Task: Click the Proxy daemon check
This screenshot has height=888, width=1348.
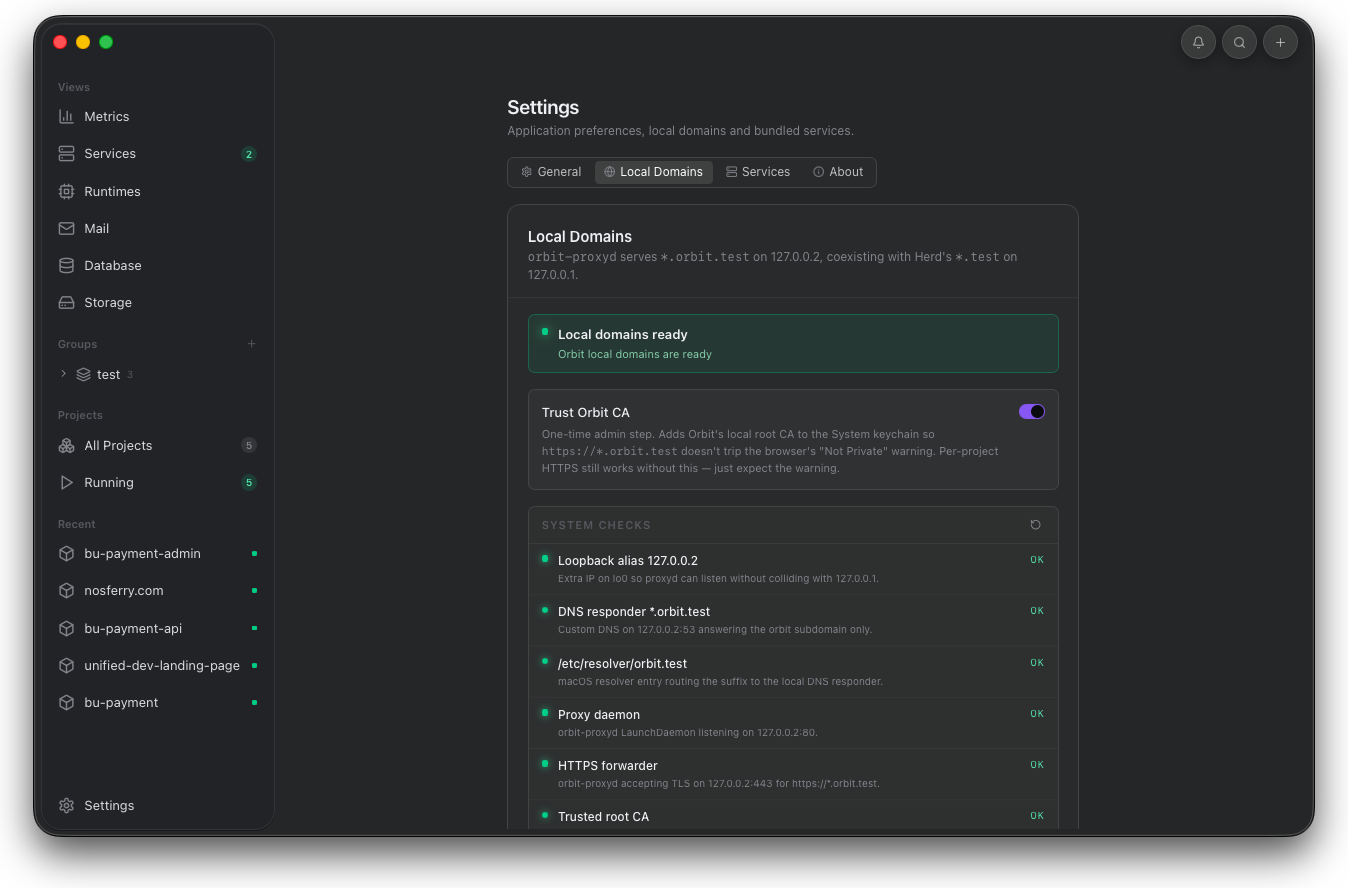Action: pyautogui.click(x=793, y=722)
